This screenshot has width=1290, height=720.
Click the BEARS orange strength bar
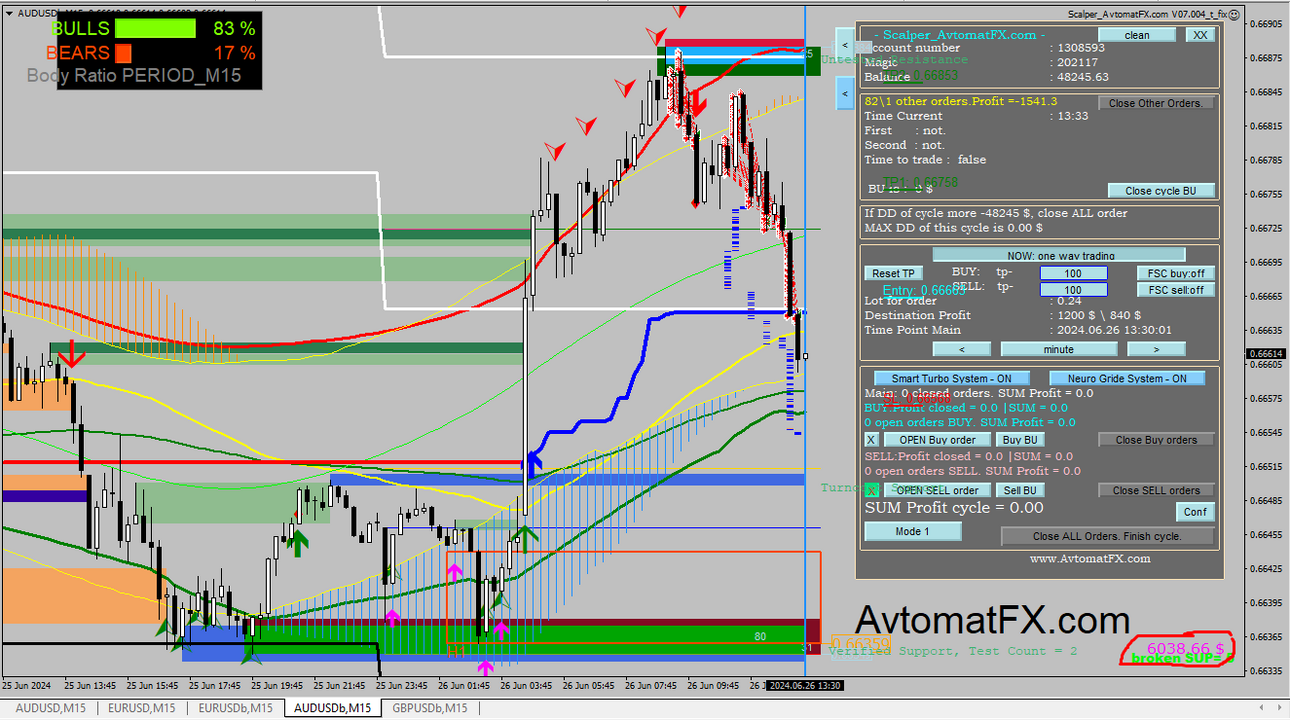pos(124,52)
